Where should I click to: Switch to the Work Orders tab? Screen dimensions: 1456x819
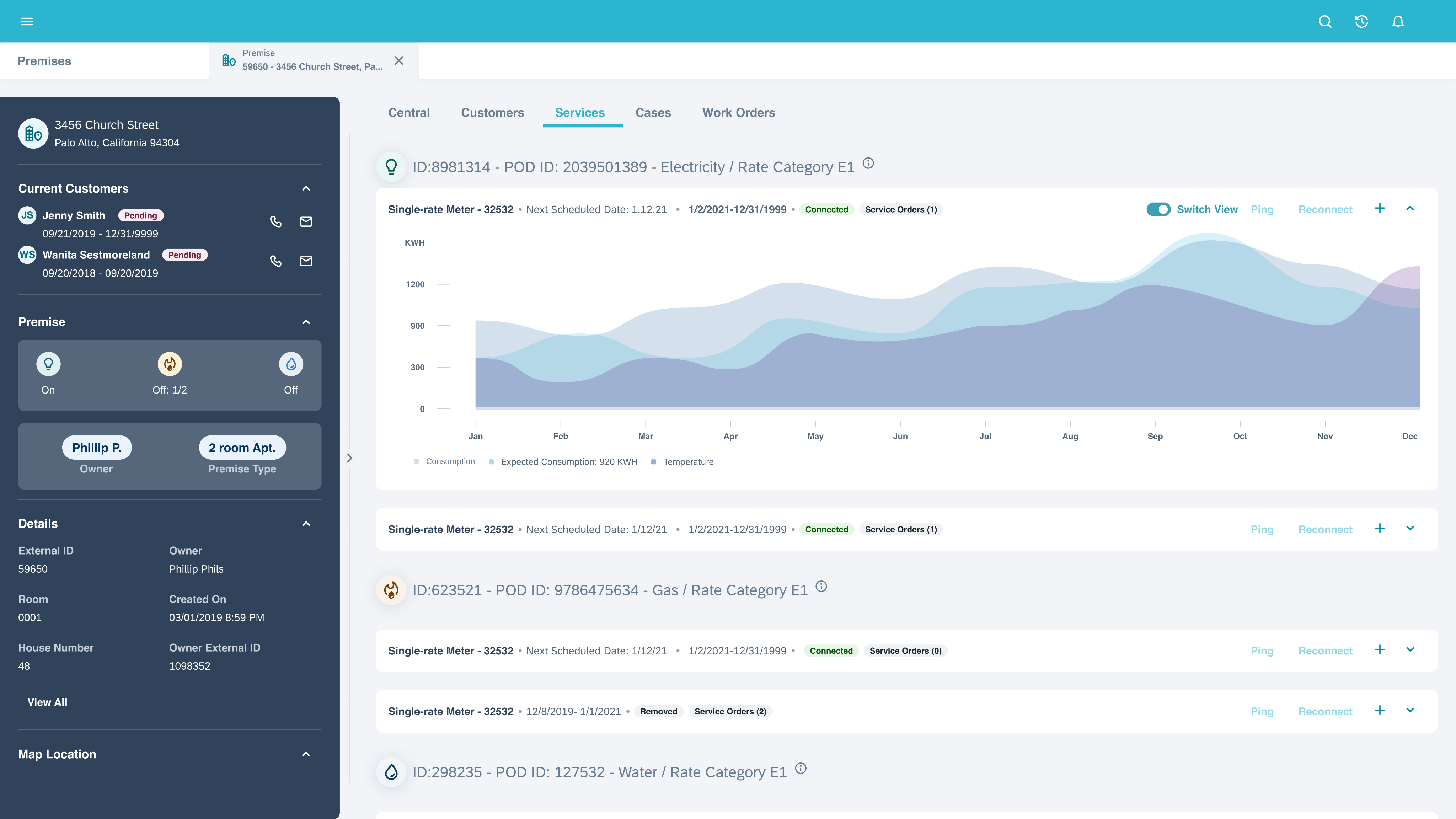pos(738,112)
